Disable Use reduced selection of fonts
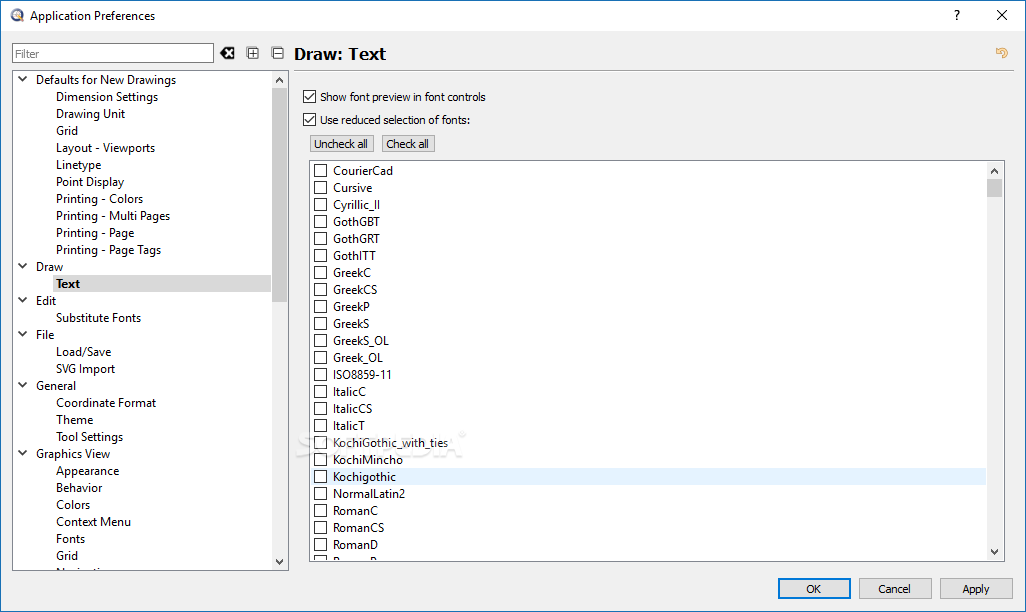This screenshot has width=1026, height=612. (310, 120)
